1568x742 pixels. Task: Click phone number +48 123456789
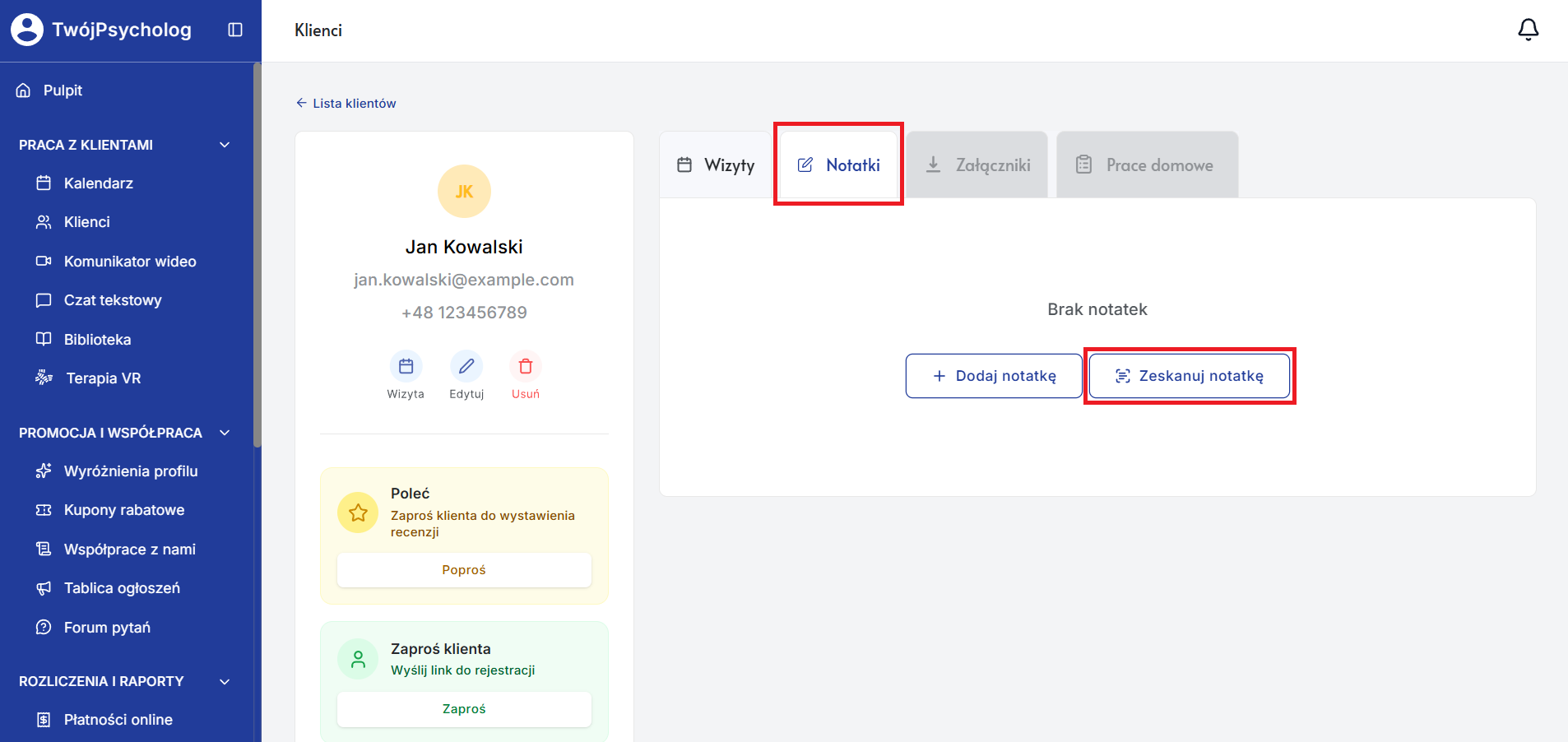(464, 313)
